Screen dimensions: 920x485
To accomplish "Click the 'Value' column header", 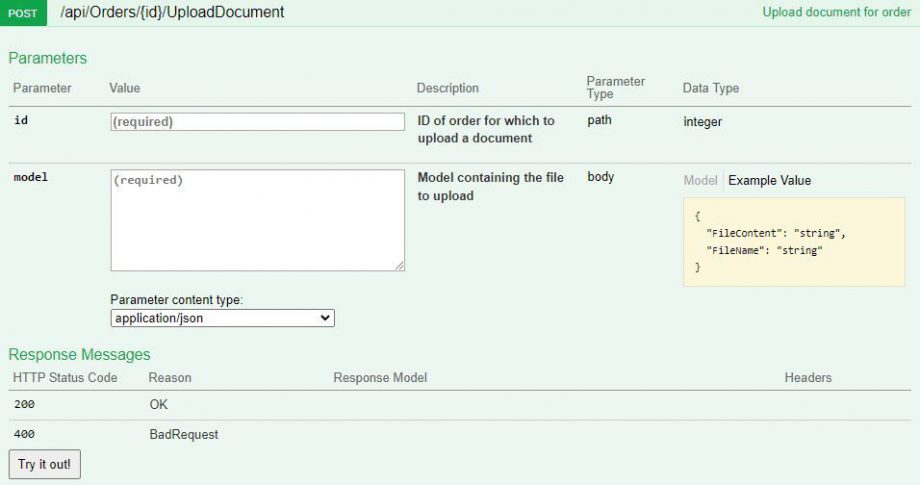I will pos(124,88).
